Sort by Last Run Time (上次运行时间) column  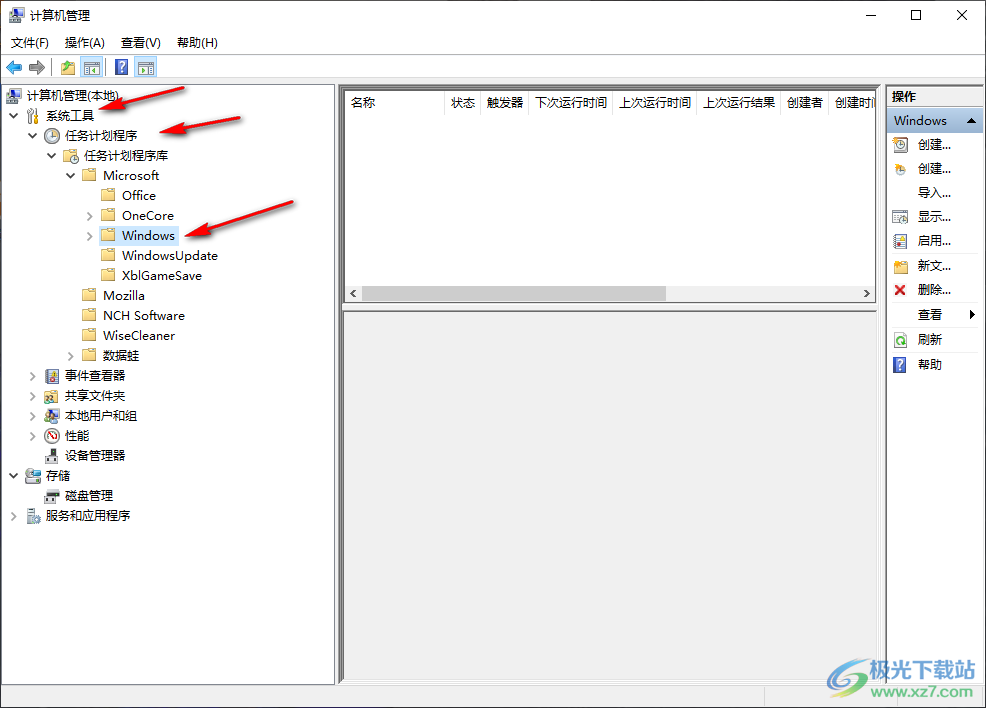[655, 102]
